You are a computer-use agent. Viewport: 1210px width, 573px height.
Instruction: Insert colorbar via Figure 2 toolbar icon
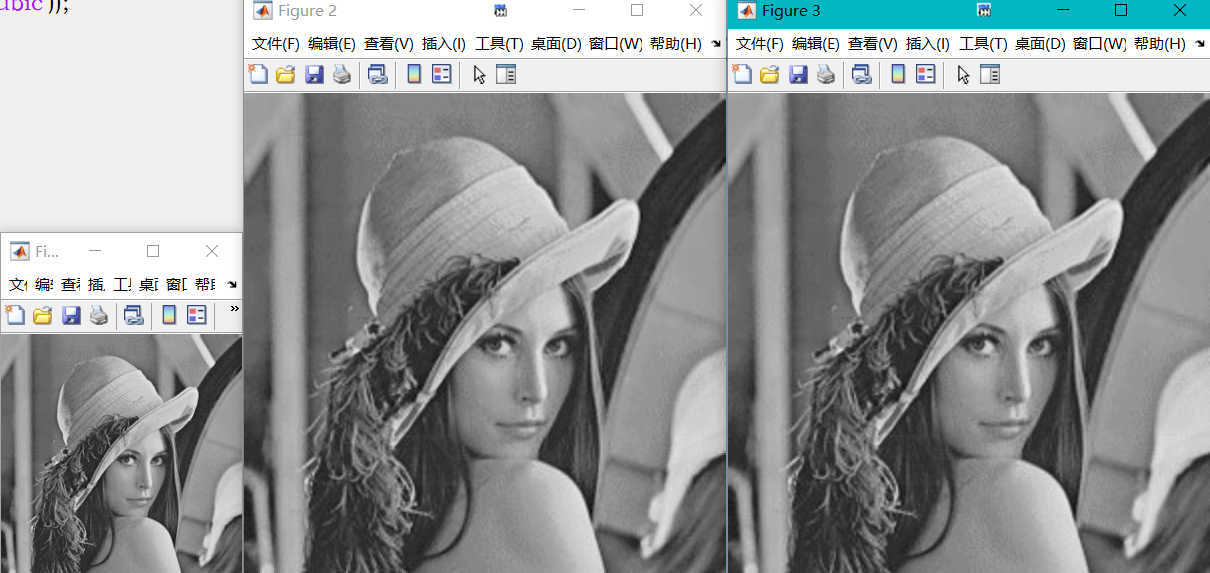(x=414, y=74)
